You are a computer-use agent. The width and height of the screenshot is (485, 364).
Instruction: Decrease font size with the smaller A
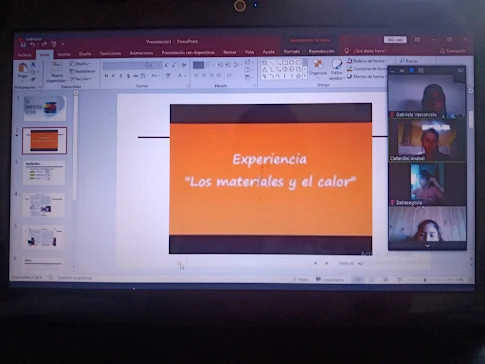point(174,65)
